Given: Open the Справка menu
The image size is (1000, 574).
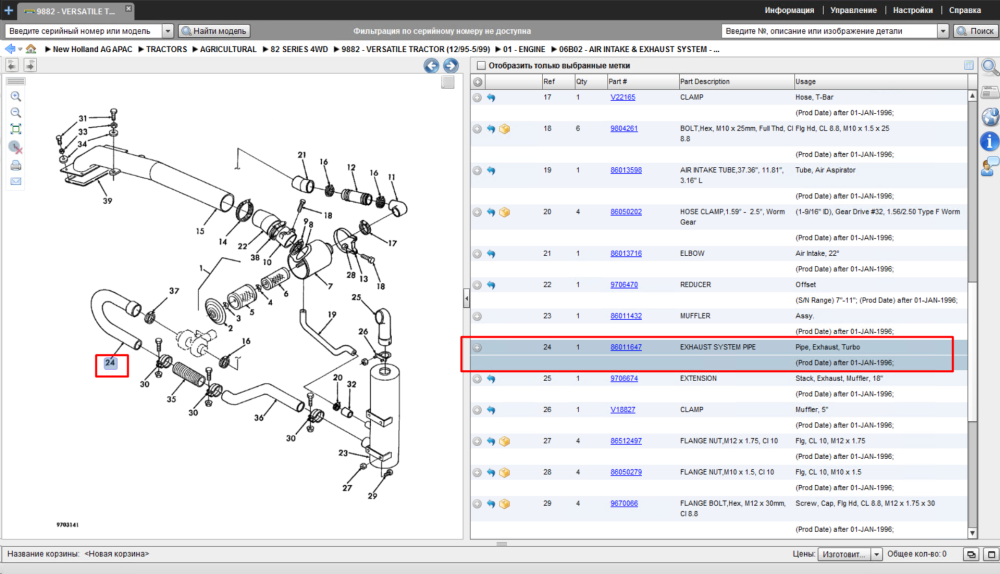Looking at the screenshot, I should tap(964, 10).
